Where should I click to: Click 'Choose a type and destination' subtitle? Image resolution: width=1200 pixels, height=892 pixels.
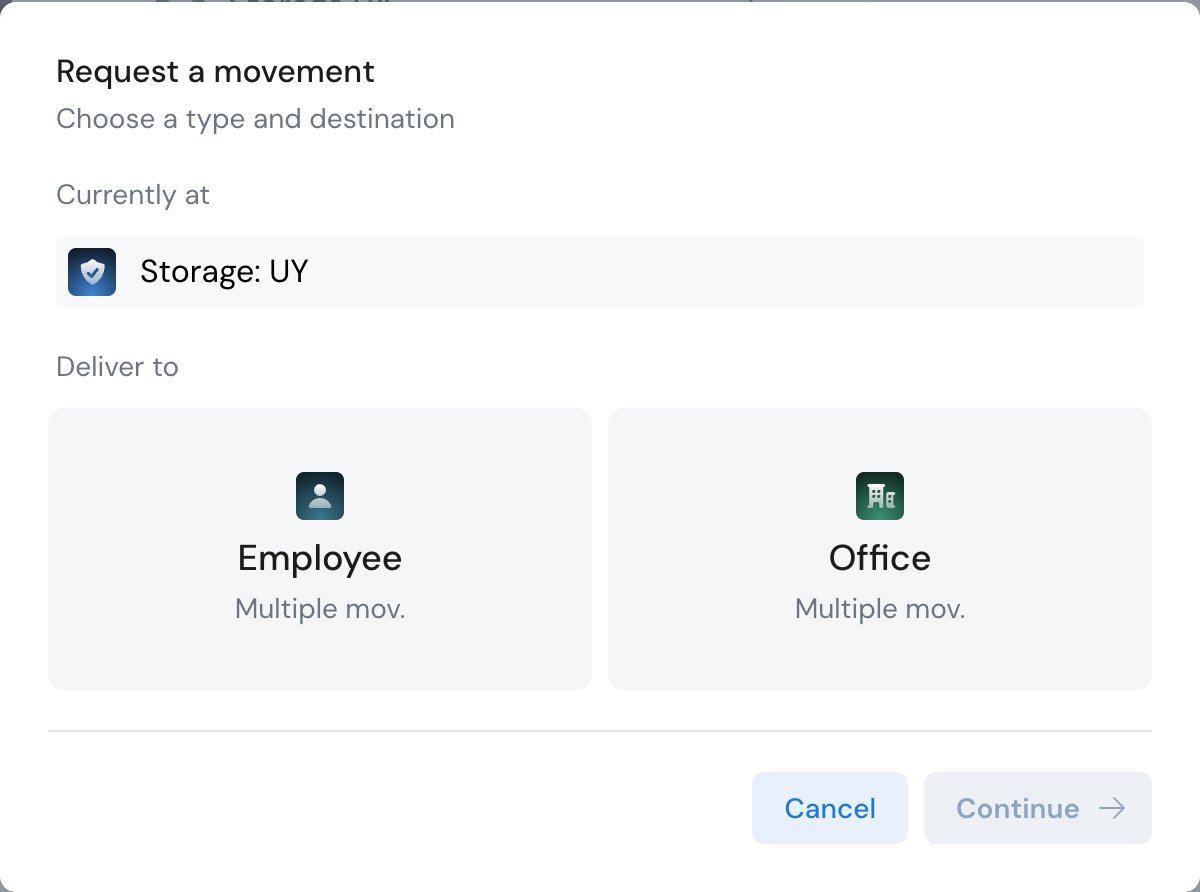point(255,119)
